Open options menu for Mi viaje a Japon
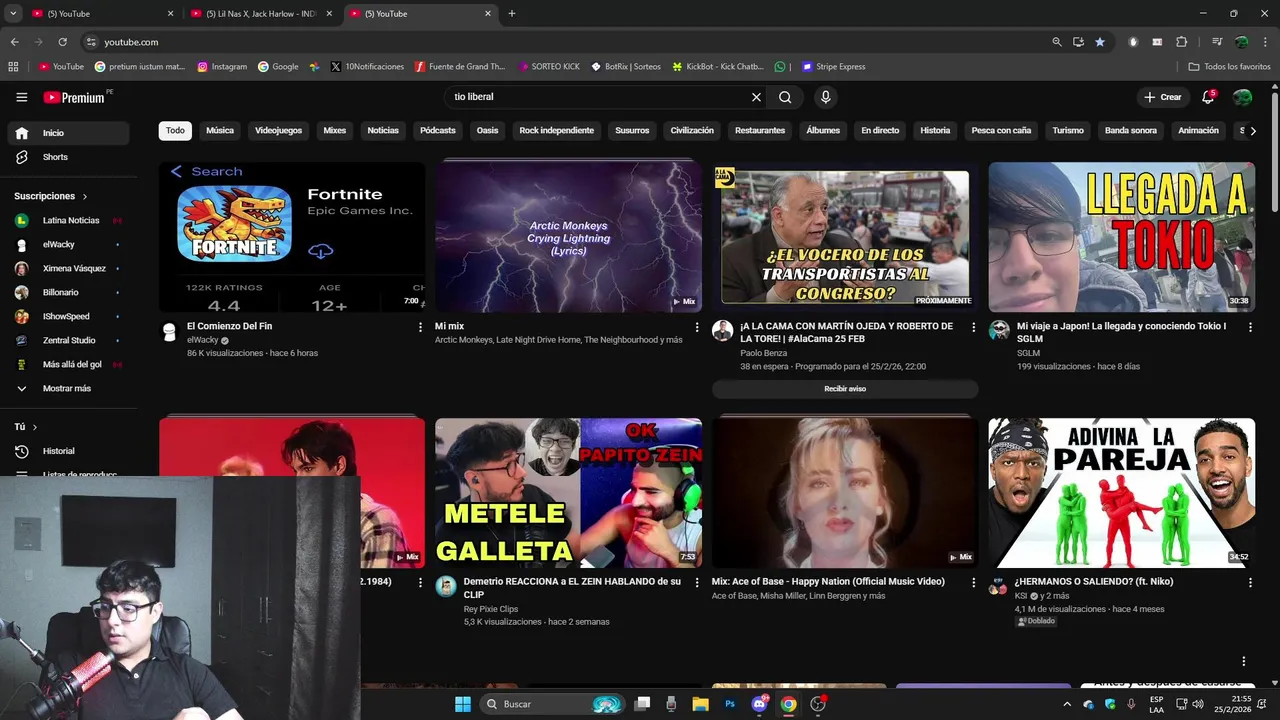 pos(1250,327)
